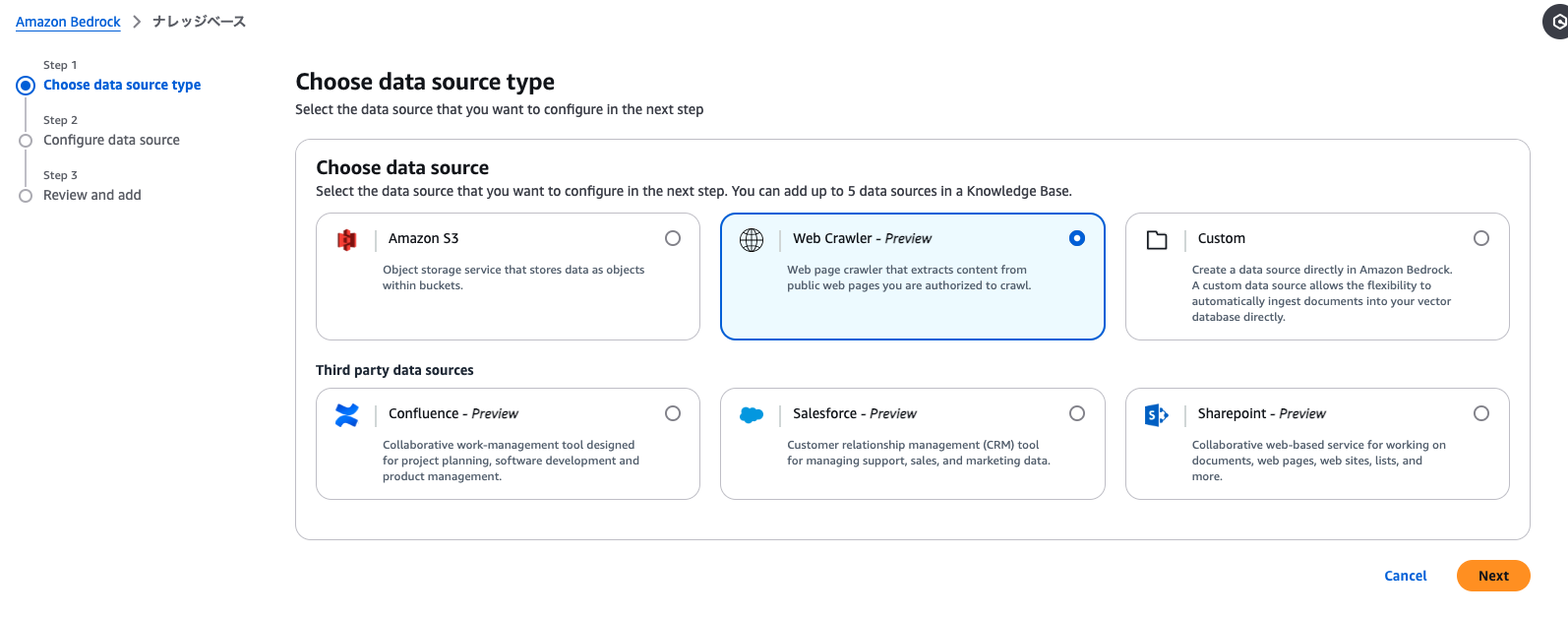The image size is (1568, 617).
Task: Select the Web Crawler radio button
Action: click(1077, 238)
